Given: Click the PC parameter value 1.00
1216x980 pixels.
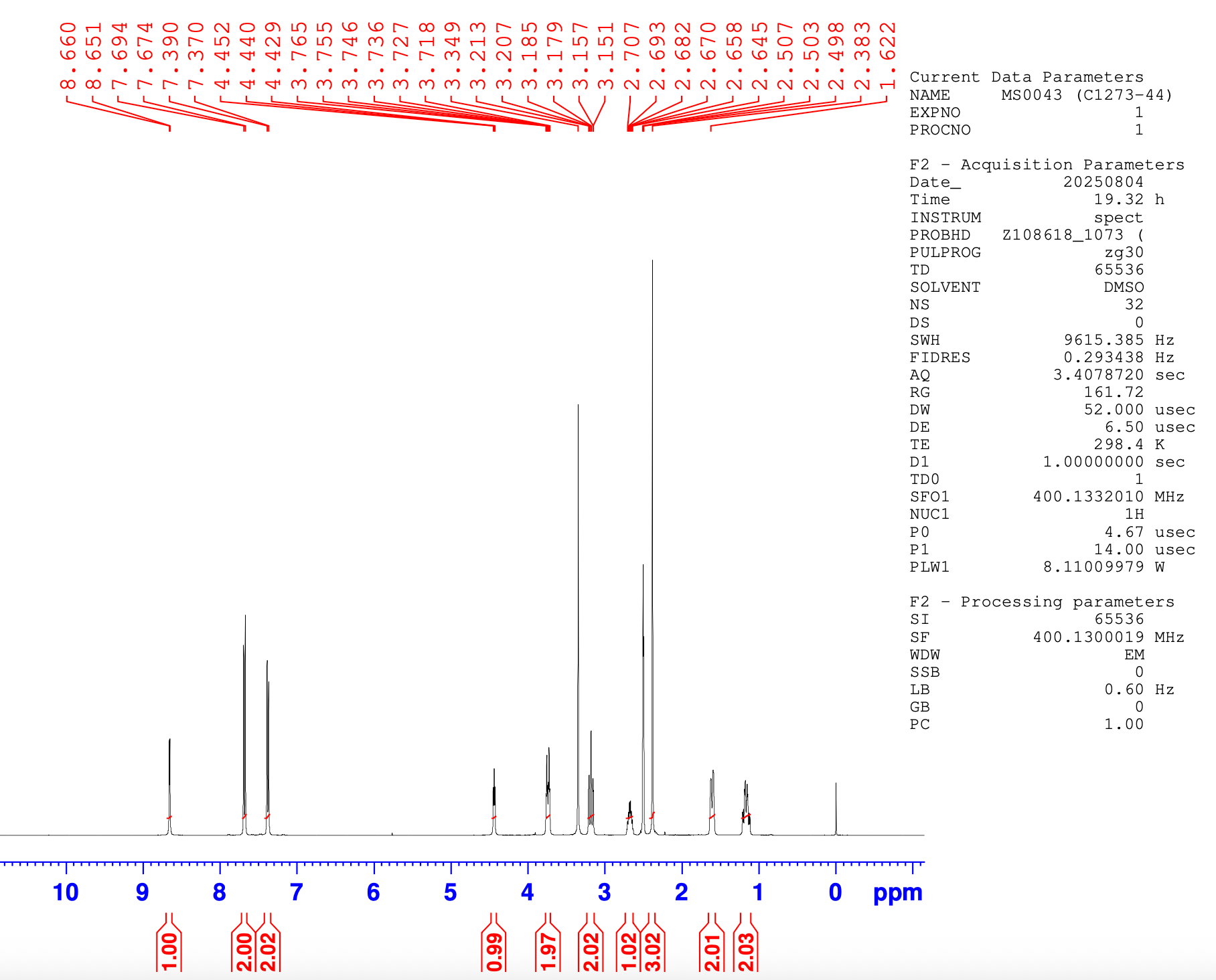Looking at the screenshot, I should (x=1124, y=724).
